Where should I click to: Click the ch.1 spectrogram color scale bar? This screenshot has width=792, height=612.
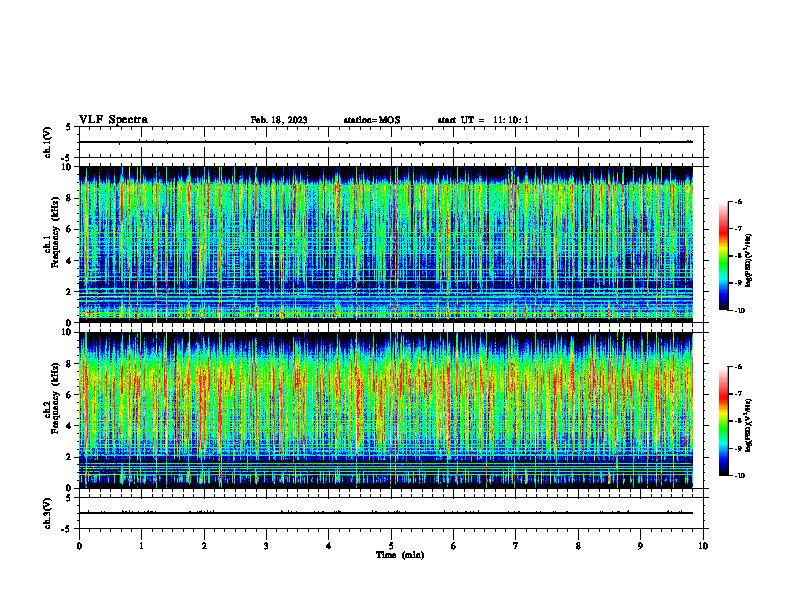pos(724,256)
